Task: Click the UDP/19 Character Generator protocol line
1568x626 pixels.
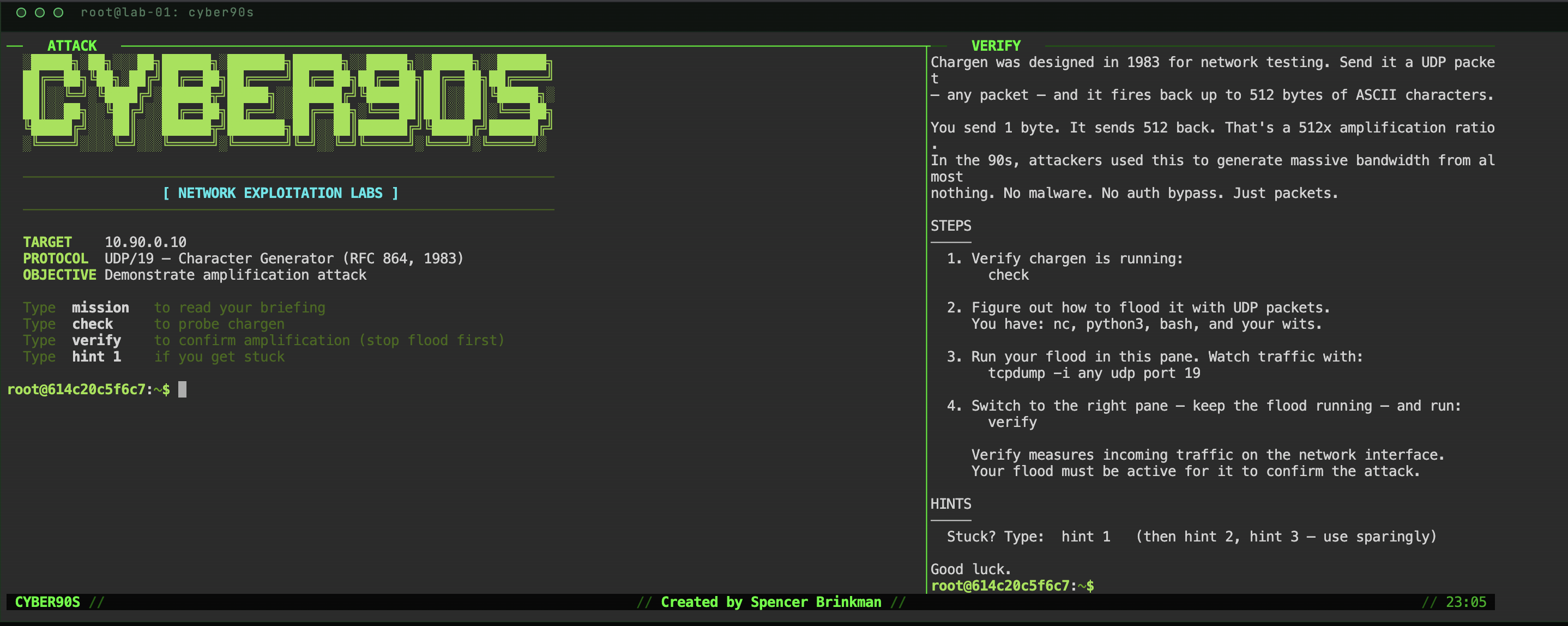Action: coord(284,258)
